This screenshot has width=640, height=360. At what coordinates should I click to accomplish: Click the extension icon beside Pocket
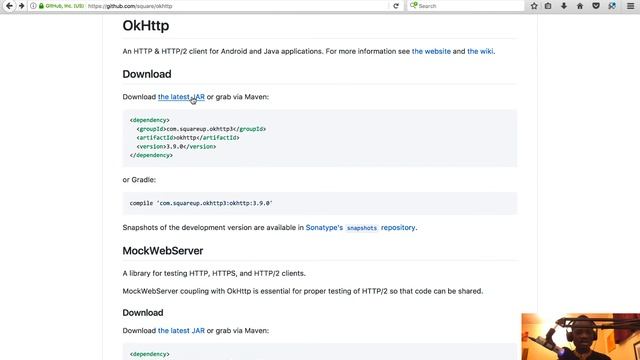612,6
